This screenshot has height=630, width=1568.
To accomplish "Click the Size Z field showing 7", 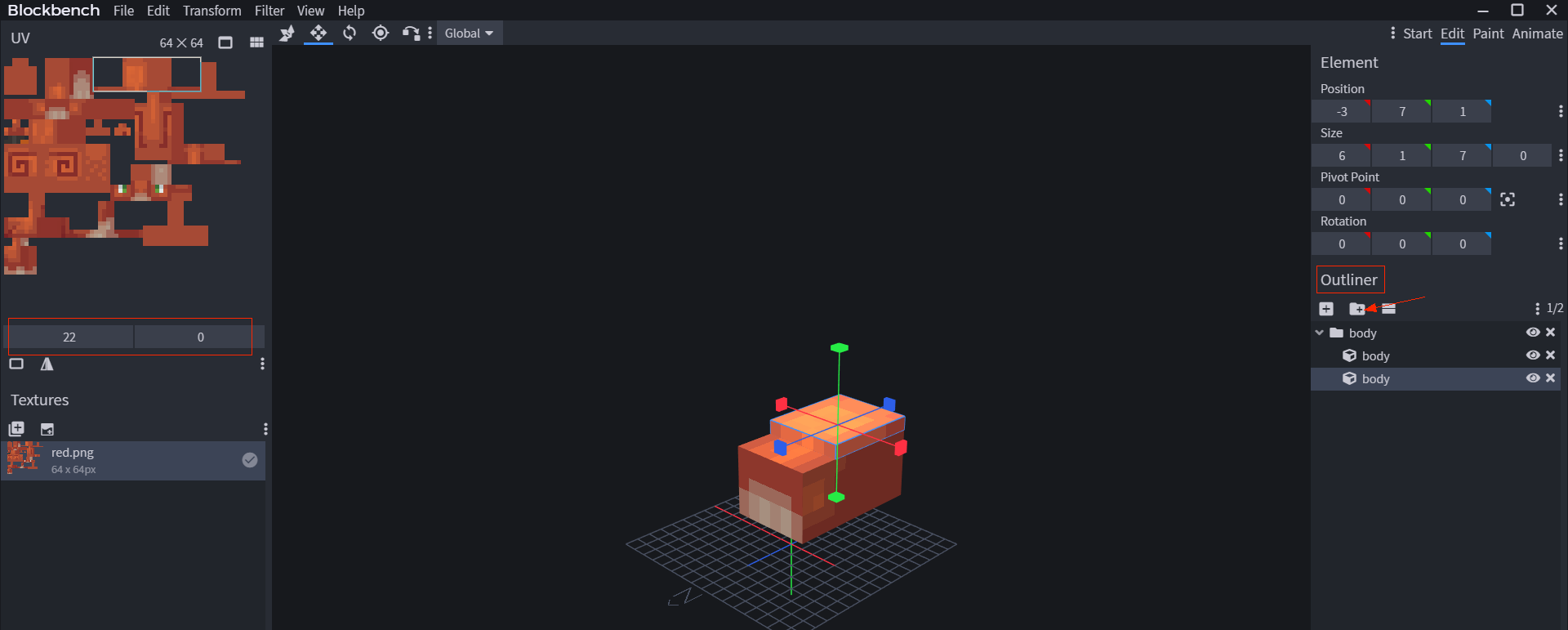I will pyautogui.click(x=1462, y=155).
